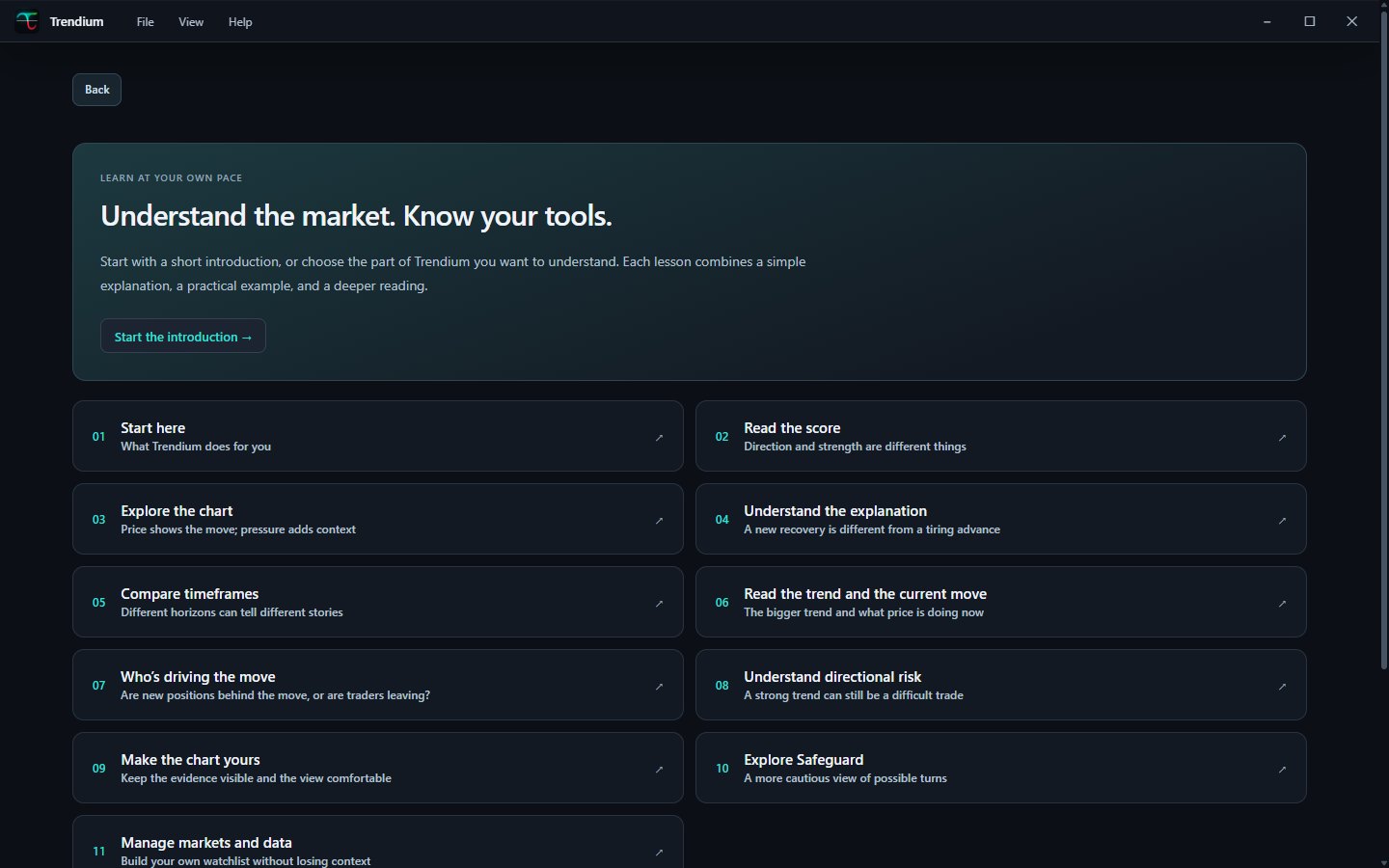This screenshot has width=1389, height=868.
Task: Click 'Are new positions behind the move' subtitle
Action: click(x=275, y=695)
